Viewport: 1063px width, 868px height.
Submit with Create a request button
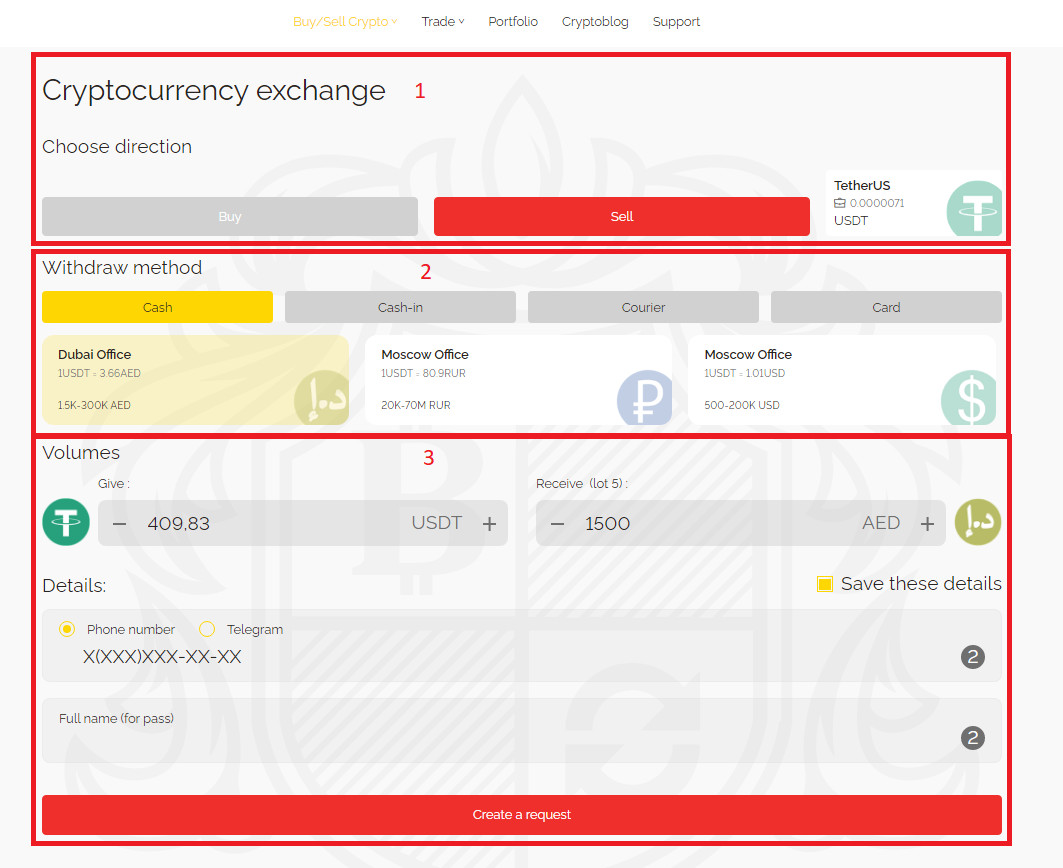click(x=521, y=815)
